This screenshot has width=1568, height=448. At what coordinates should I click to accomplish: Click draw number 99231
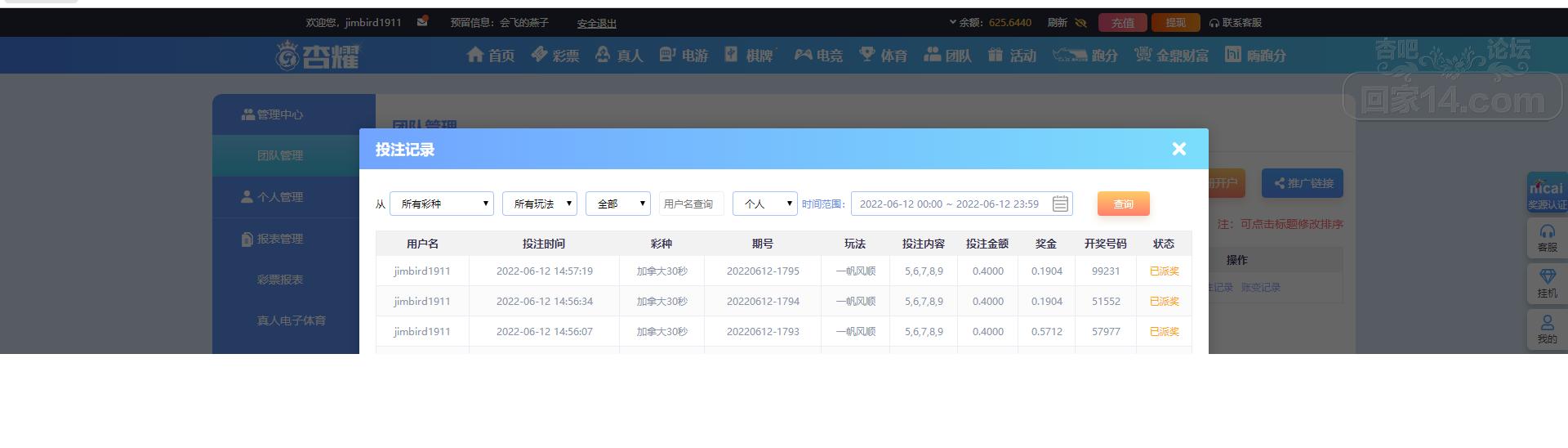tap(1106, 271)
